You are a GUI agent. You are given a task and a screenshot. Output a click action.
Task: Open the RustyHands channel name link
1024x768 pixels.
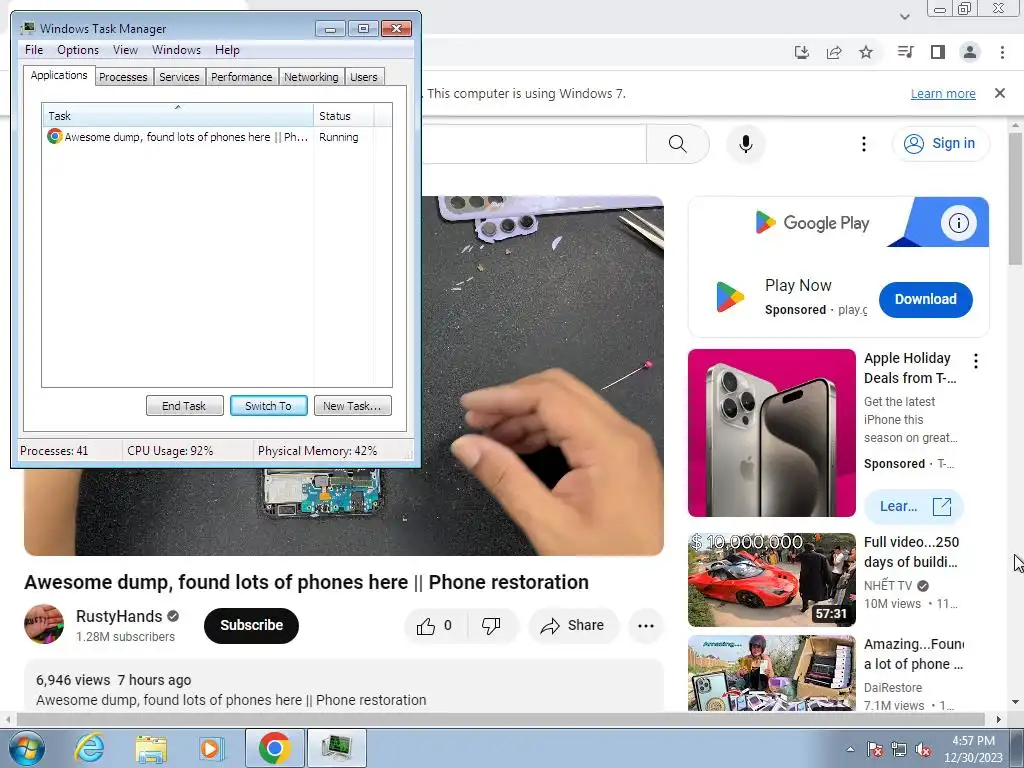coord(119,616)
